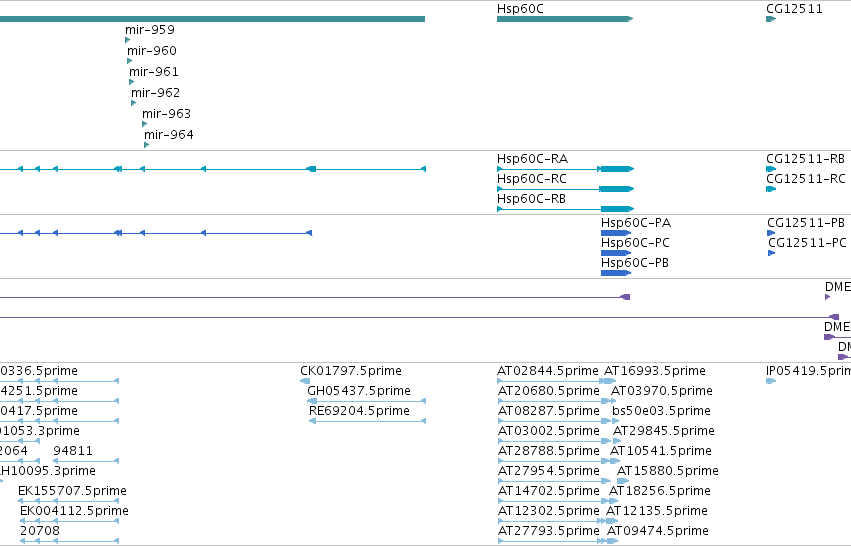This screenshot has height=546, width=851.
Task: Open EST AT28788.5prime
Action: 549,452
